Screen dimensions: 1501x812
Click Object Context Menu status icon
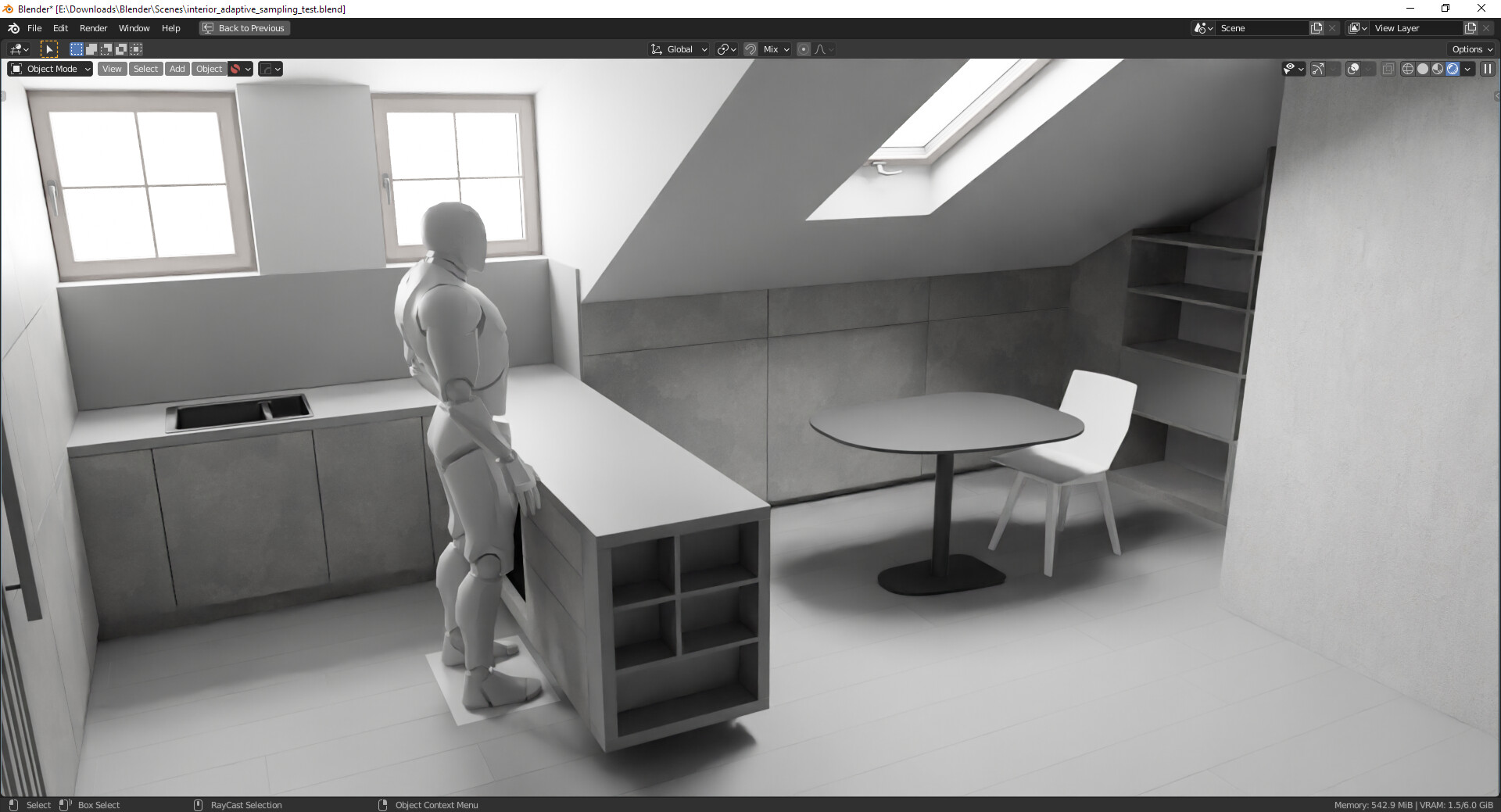coord(382,805)
